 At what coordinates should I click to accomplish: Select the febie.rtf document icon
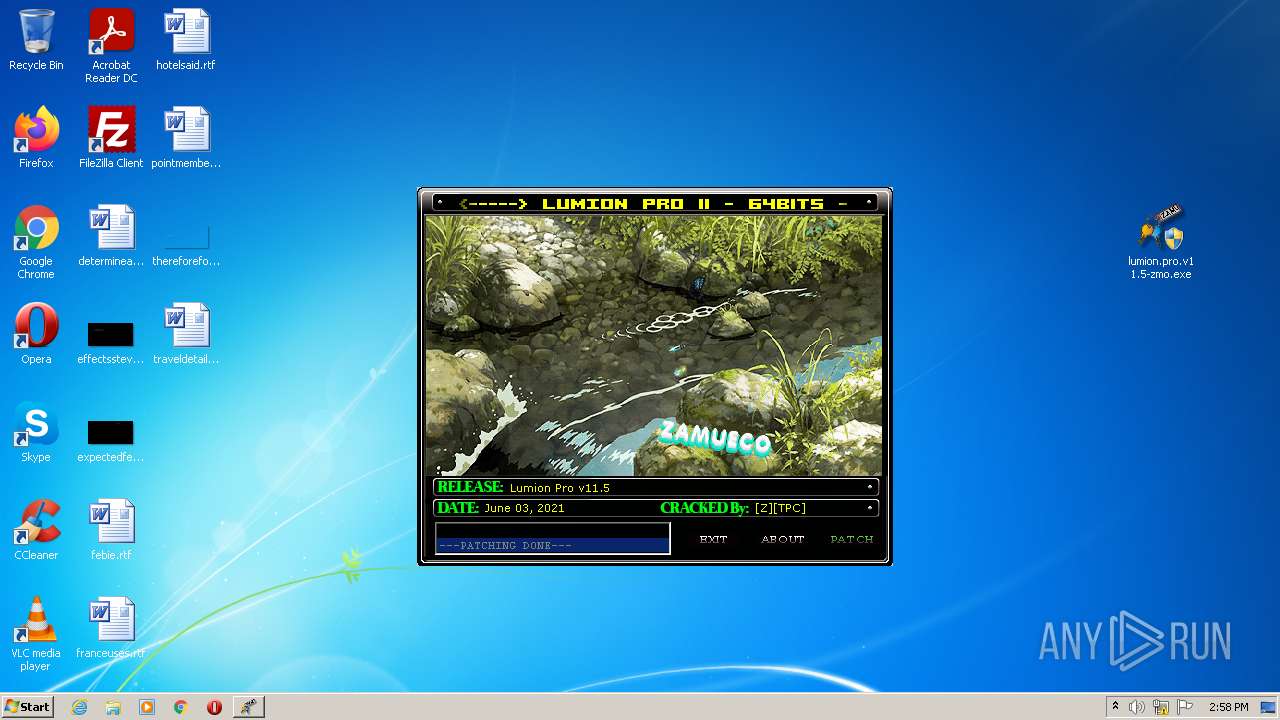point(111,531)
